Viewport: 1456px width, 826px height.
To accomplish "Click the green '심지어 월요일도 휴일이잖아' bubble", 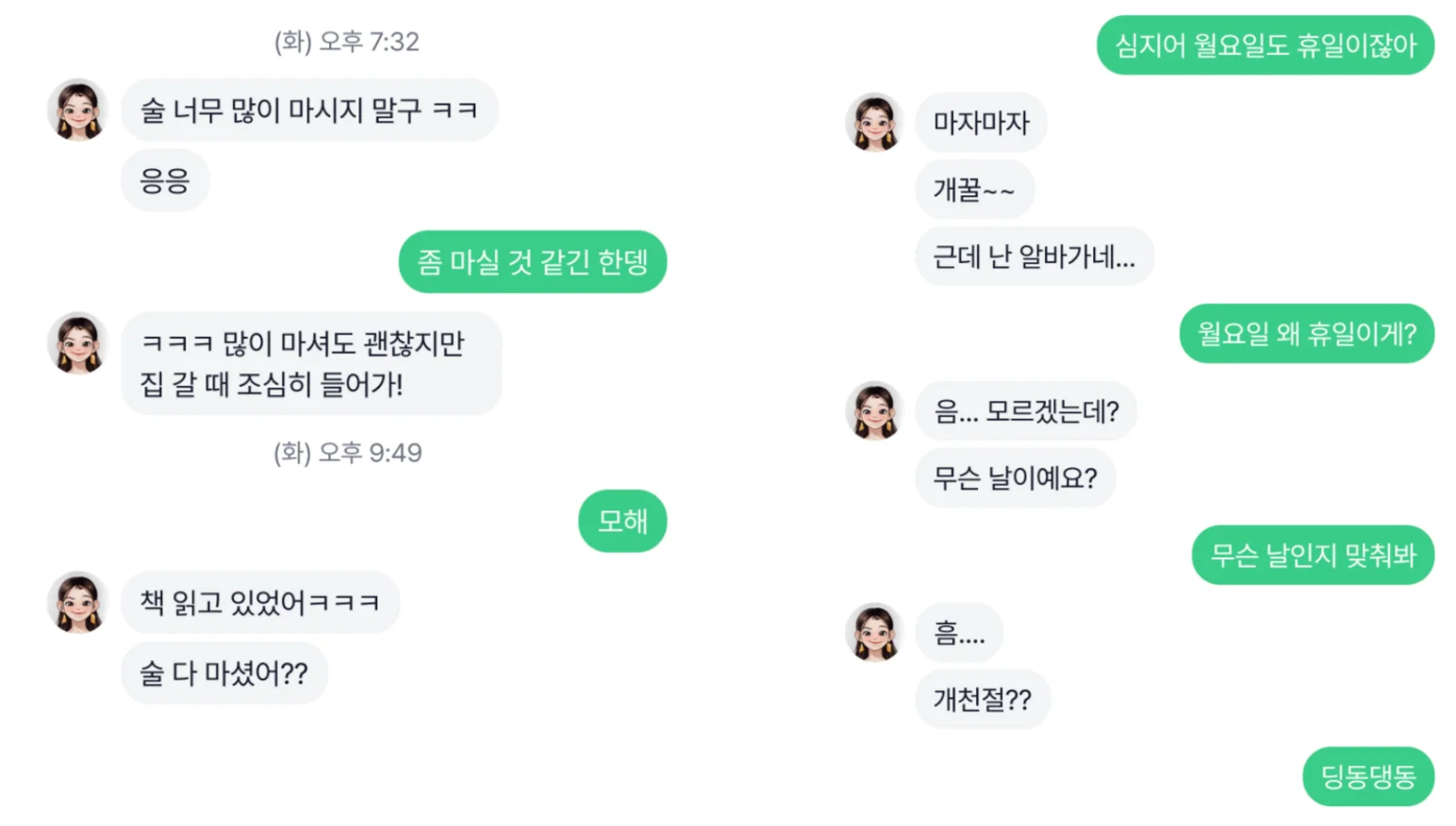I will pyautogui.click(x=1265, y=45).
